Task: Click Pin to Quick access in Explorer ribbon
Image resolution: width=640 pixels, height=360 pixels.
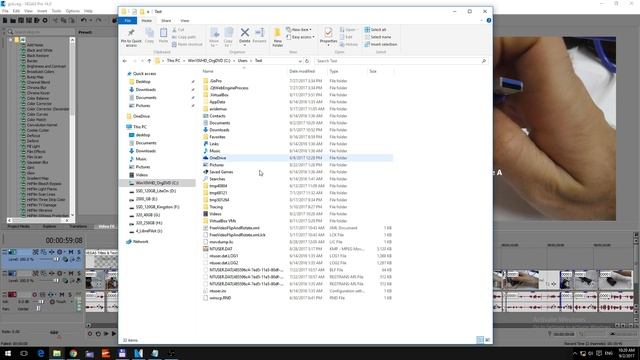Action: coord(131,37)
